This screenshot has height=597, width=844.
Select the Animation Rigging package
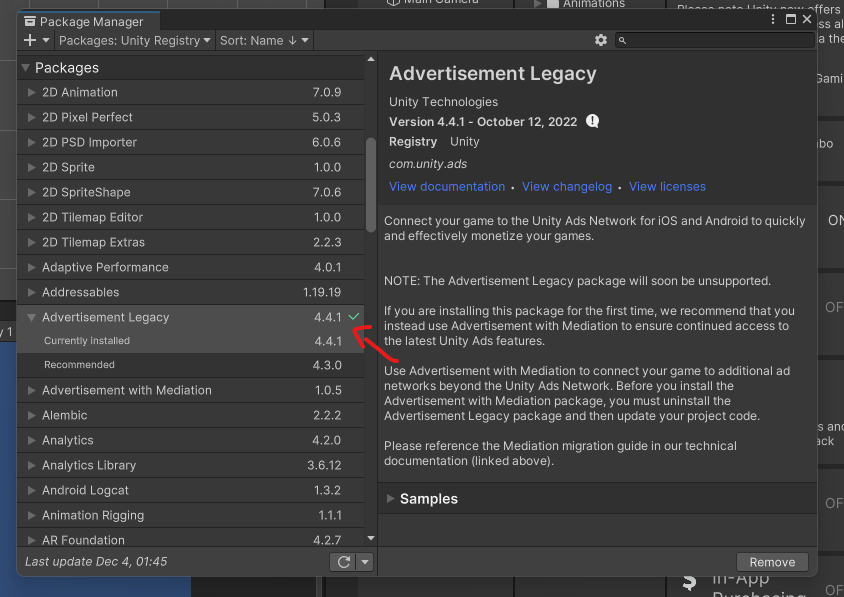[191, 516]
